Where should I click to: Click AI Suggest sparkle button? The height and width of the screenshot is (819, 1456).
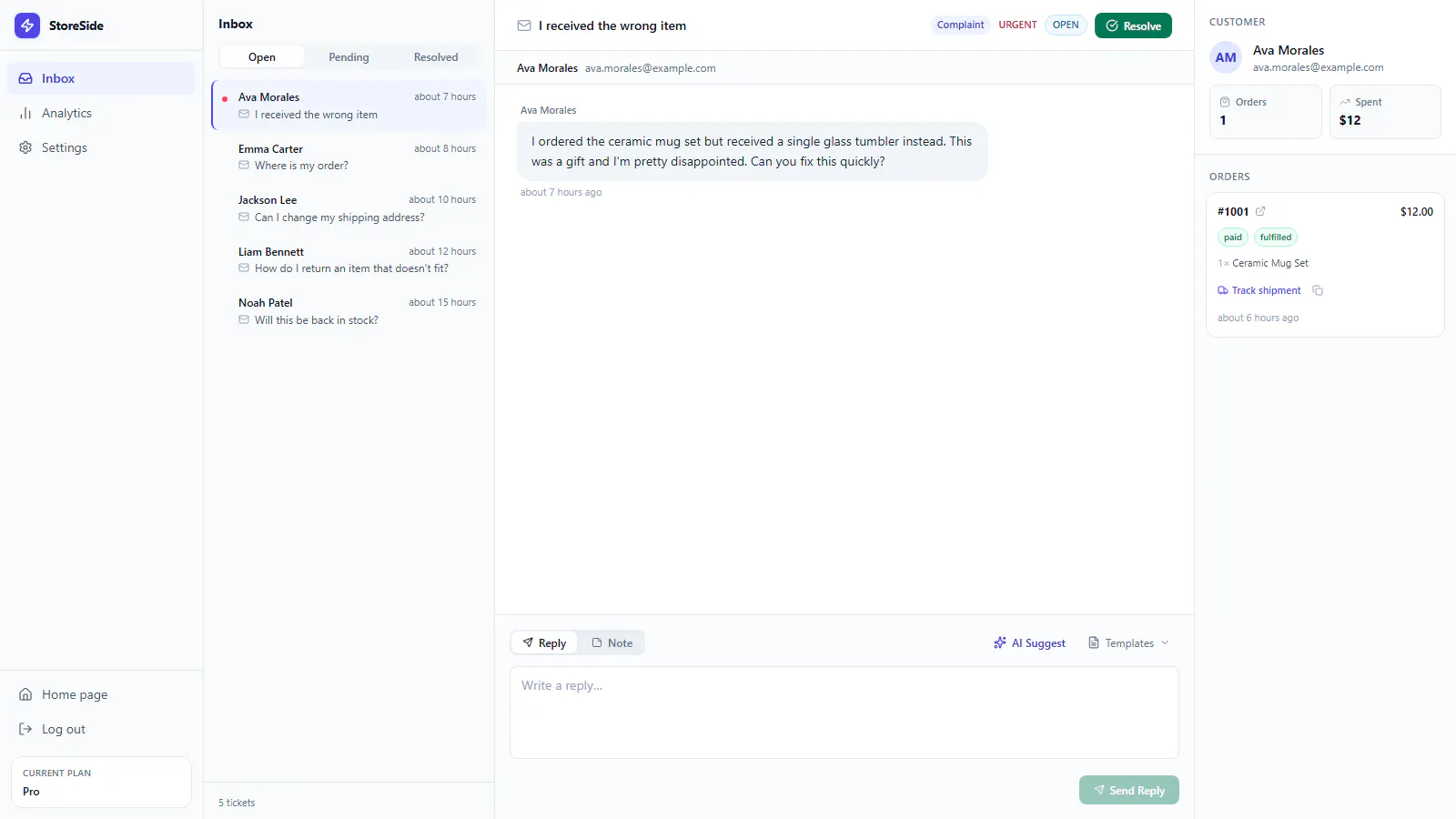click(x=1029, y=642)
